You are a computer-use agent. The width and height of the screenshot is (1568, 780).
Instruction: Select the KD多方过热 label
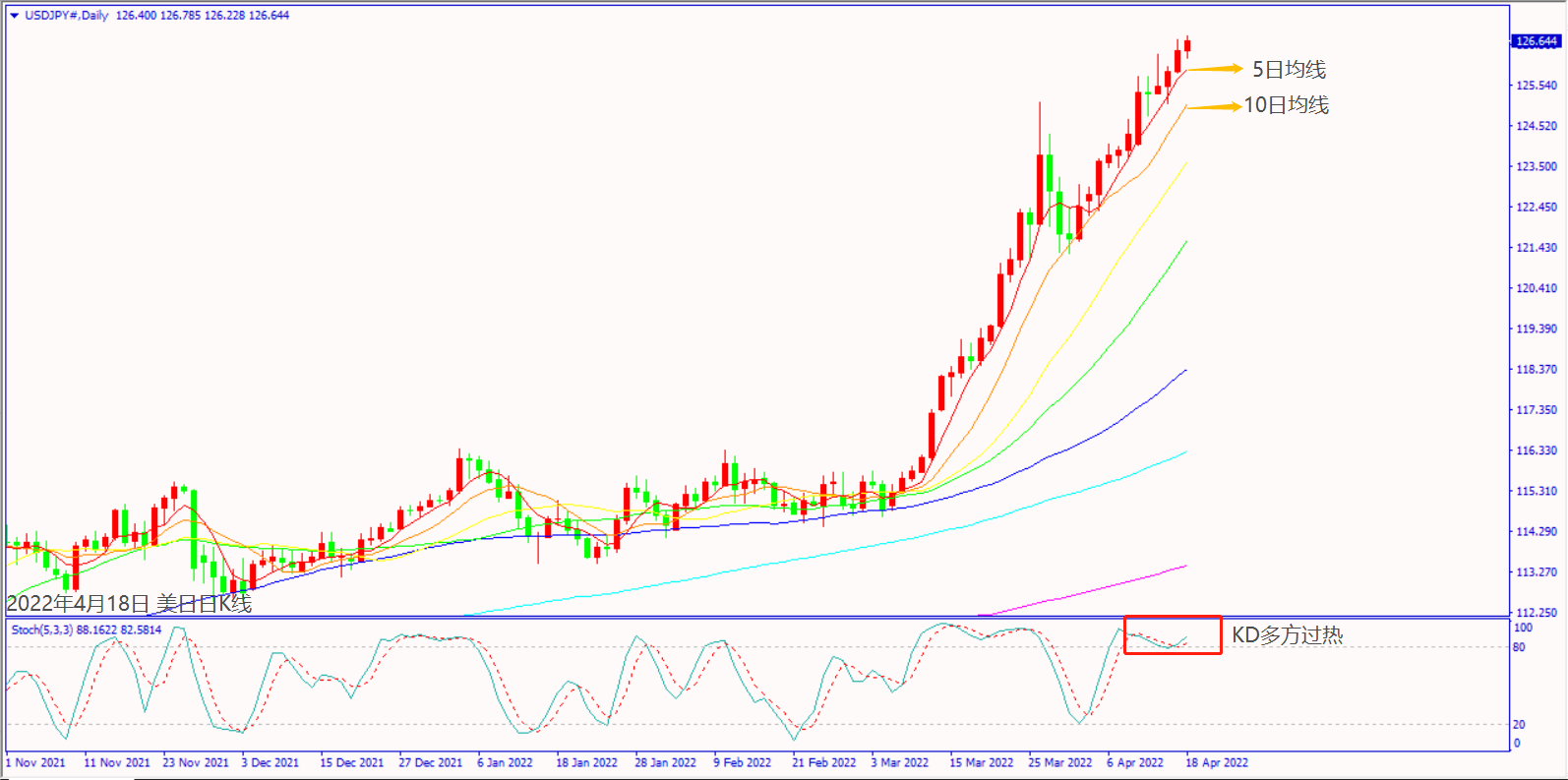pyautogui.click(x=1288, y=635)
